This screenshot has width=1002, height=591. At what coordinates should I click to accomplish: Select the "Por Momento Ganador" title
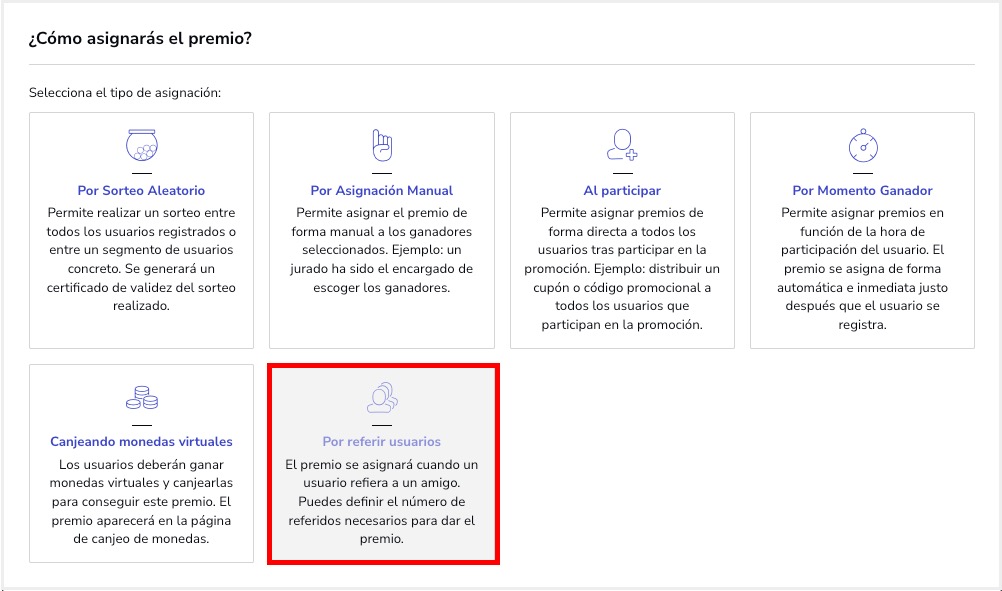[x=862, y=190]
